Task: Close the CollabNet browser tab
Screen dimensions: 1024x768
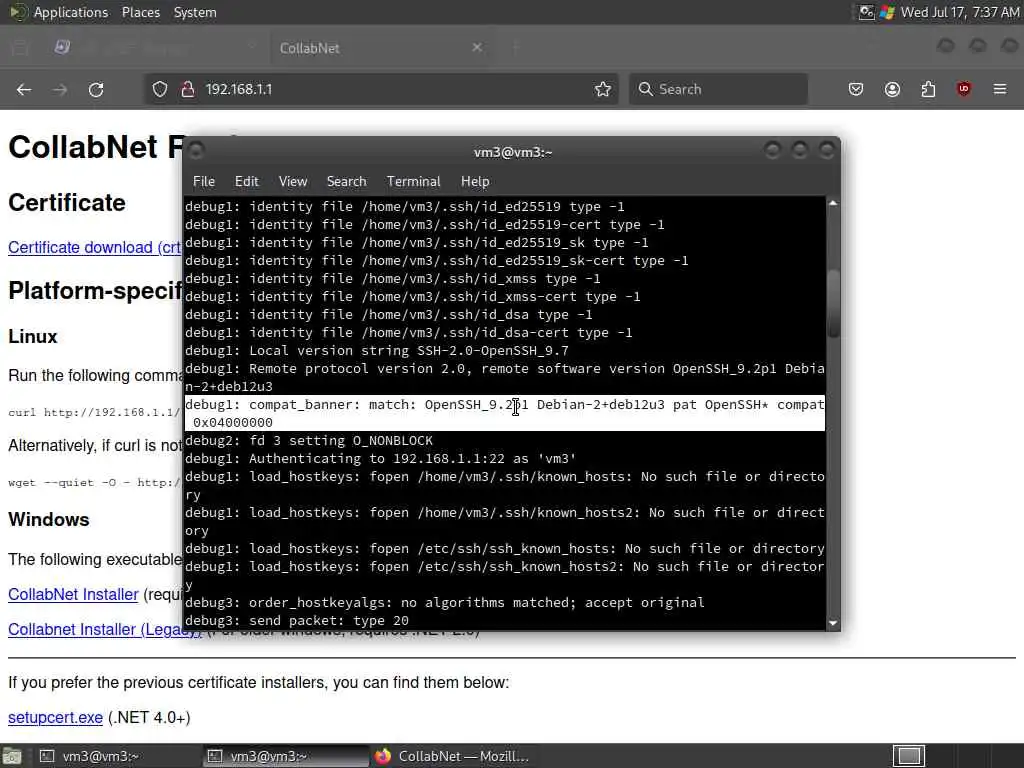Action: click(x=477, y=47)
